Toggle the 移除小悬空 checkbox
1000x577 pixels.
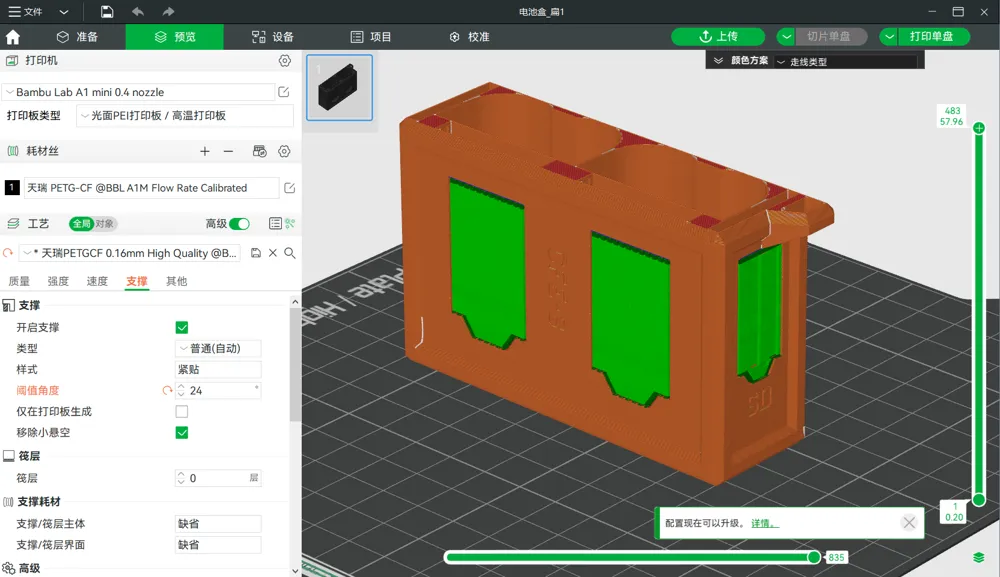coord(182,432)
